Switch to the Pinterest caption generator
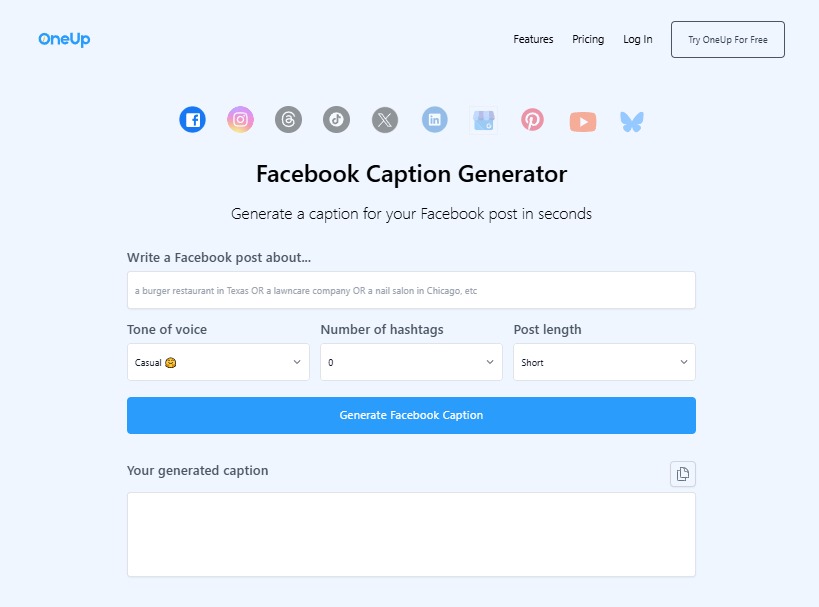This screenshot has height=607, width=819. pyautogui.click(x=532, y=119)
